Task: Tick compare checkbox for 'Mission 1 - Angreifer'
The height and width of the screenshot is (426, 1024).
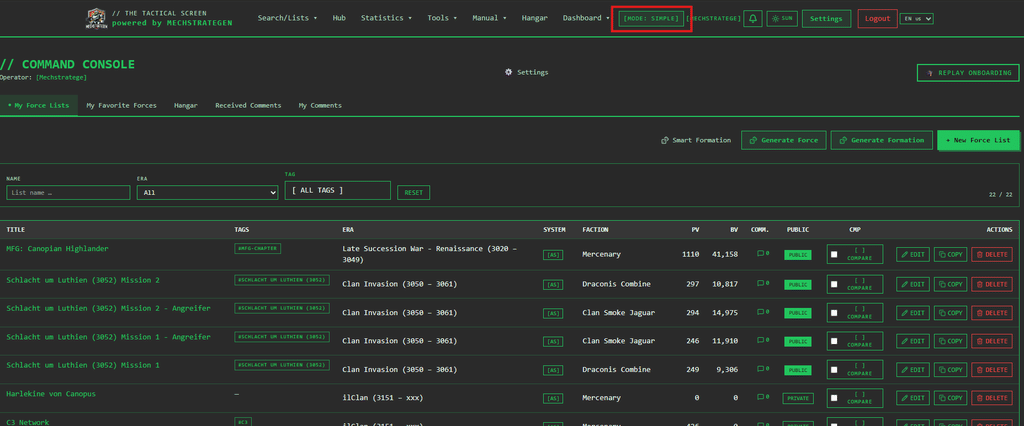Action: coord(834,341)
